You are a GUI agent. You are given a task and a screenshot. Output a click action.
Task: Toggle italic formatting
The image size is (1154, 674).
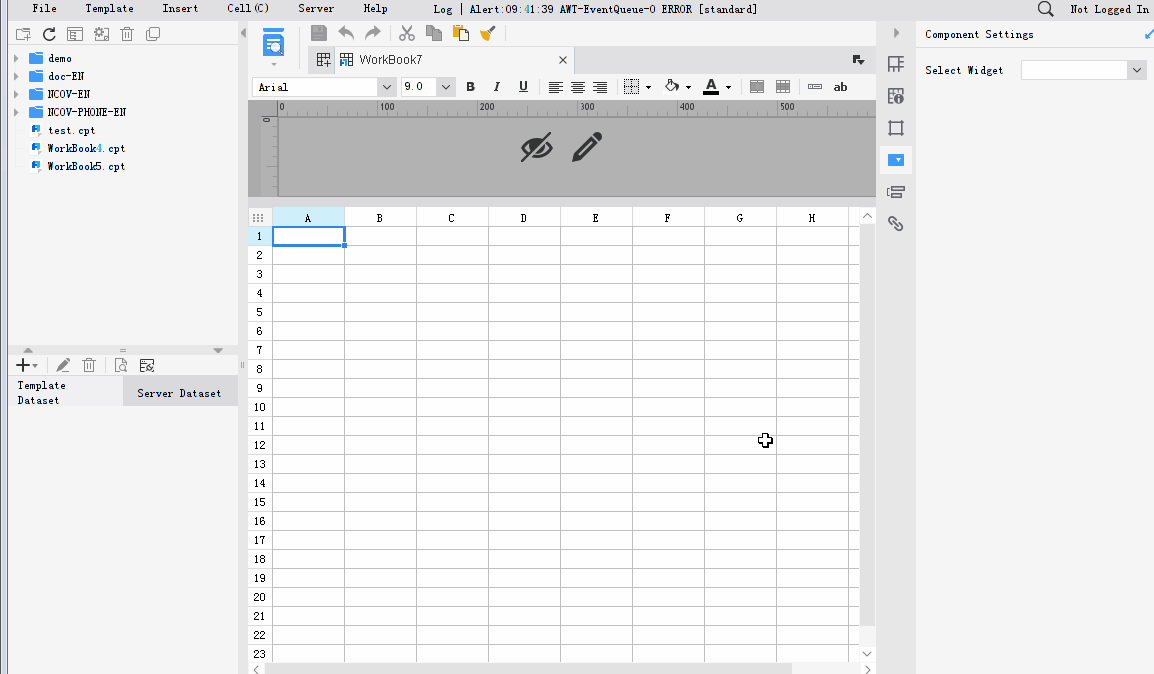coord(497,87)
